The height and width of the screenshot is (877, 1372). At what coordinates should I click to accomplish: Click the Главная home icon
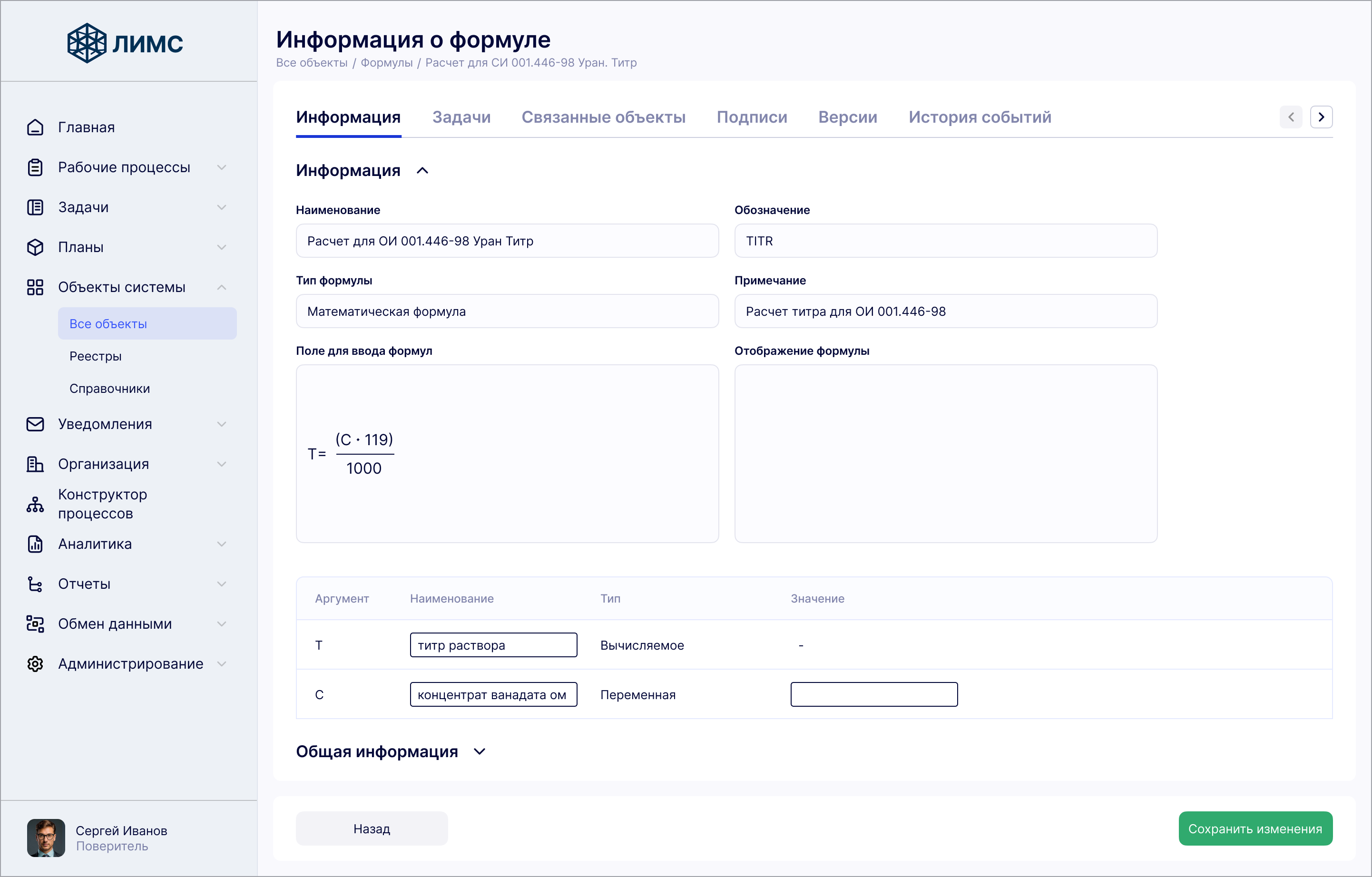pyautogui.click(x=35, y=127)
